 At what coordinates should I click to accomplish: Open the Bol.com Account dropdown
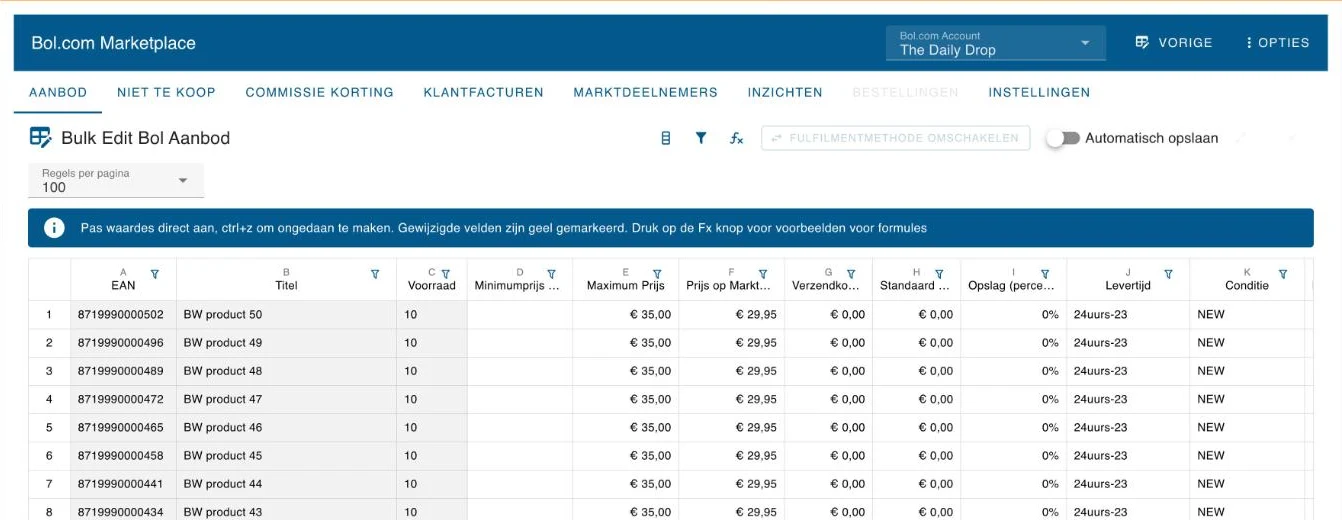coord(996,43)
